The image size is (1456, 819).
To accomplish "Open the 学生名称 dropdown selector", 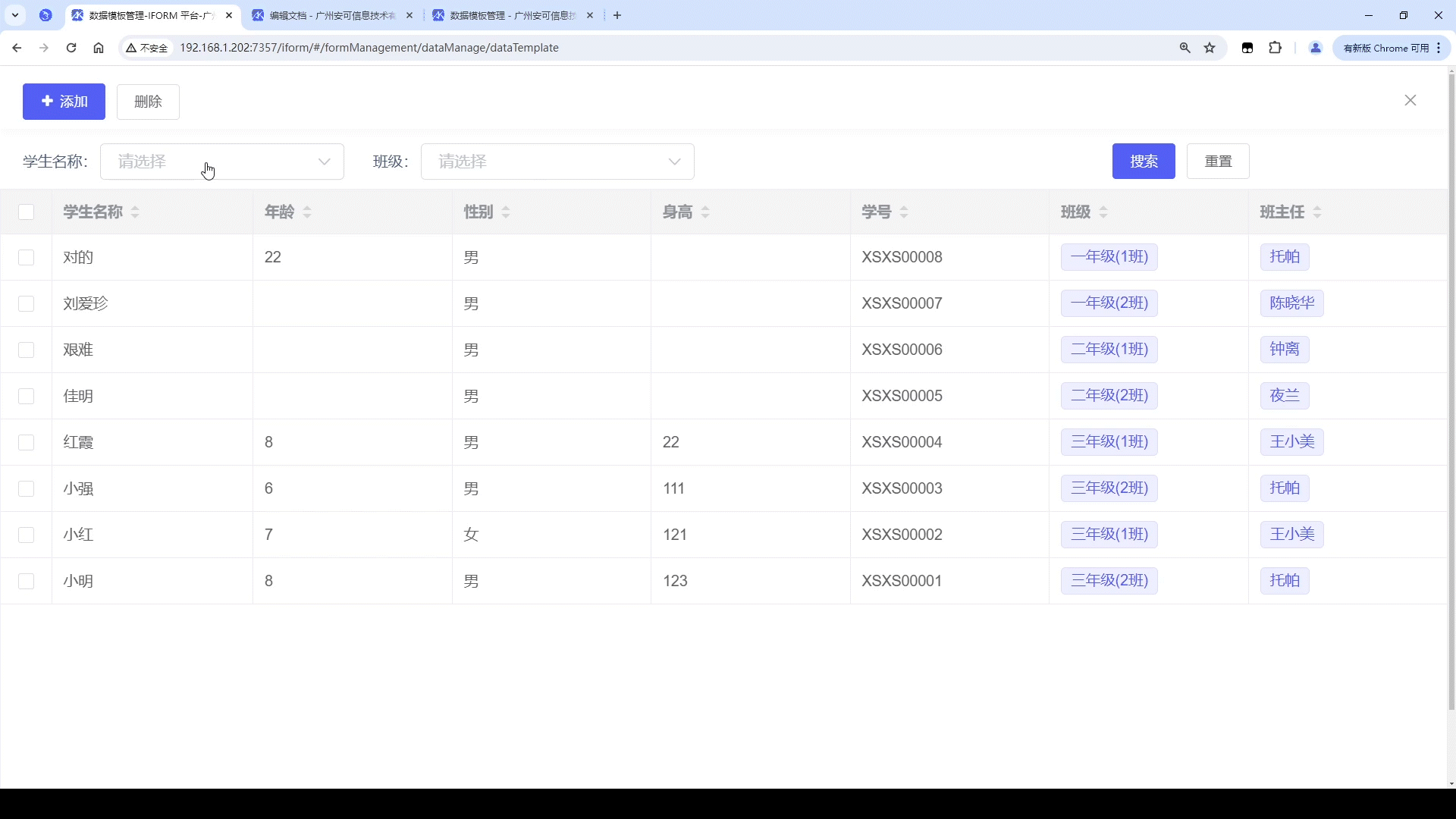I will [221, 162].
